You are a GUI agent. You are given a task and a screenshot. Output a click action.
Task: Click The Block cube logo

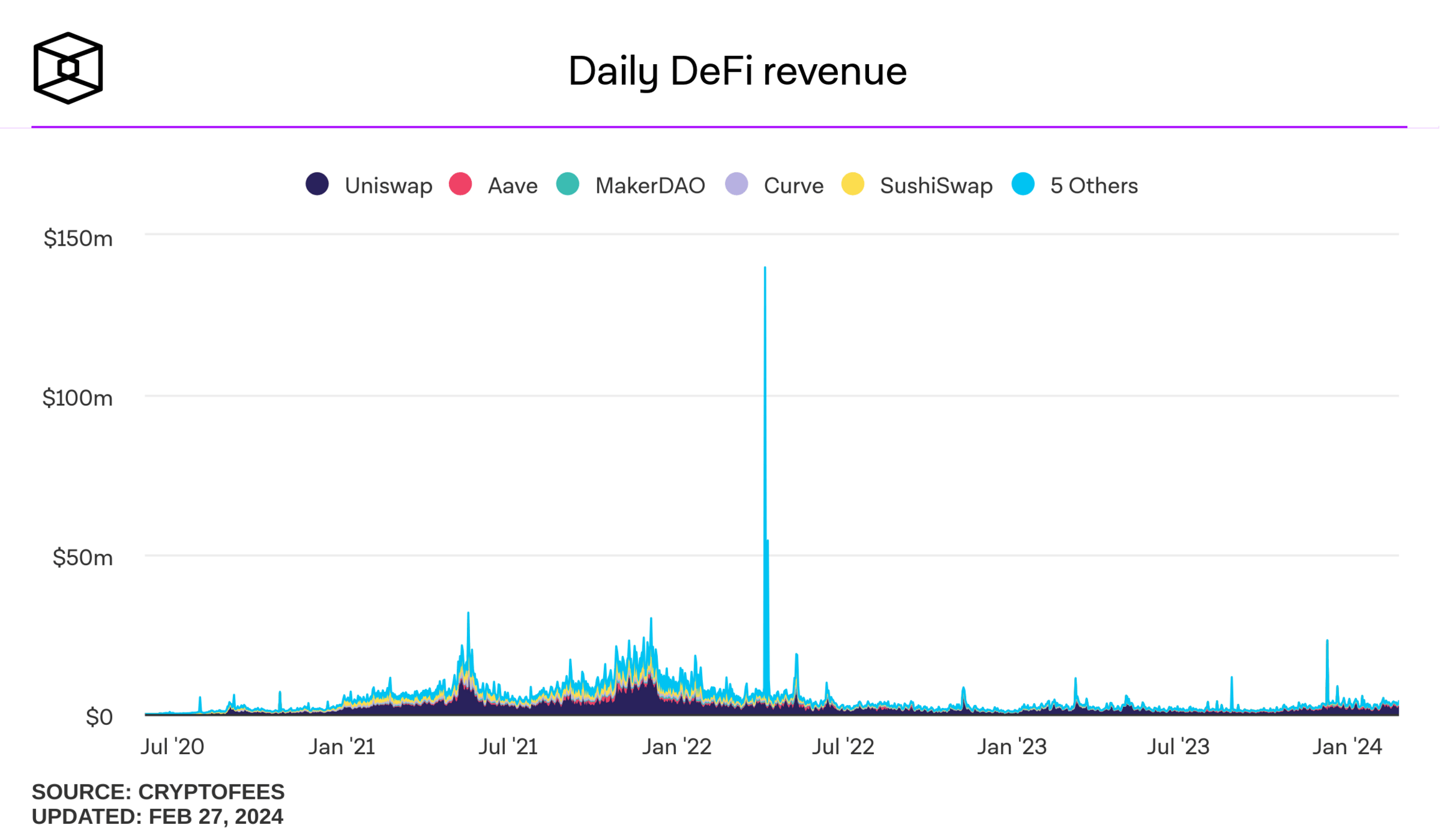pyautogui.click(x=68, y=68)
